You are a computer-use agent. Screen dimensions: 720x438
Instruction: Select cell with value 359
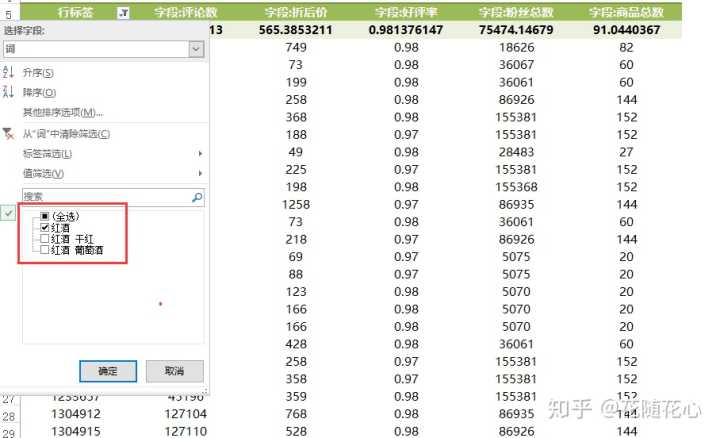tap(296, 396)
